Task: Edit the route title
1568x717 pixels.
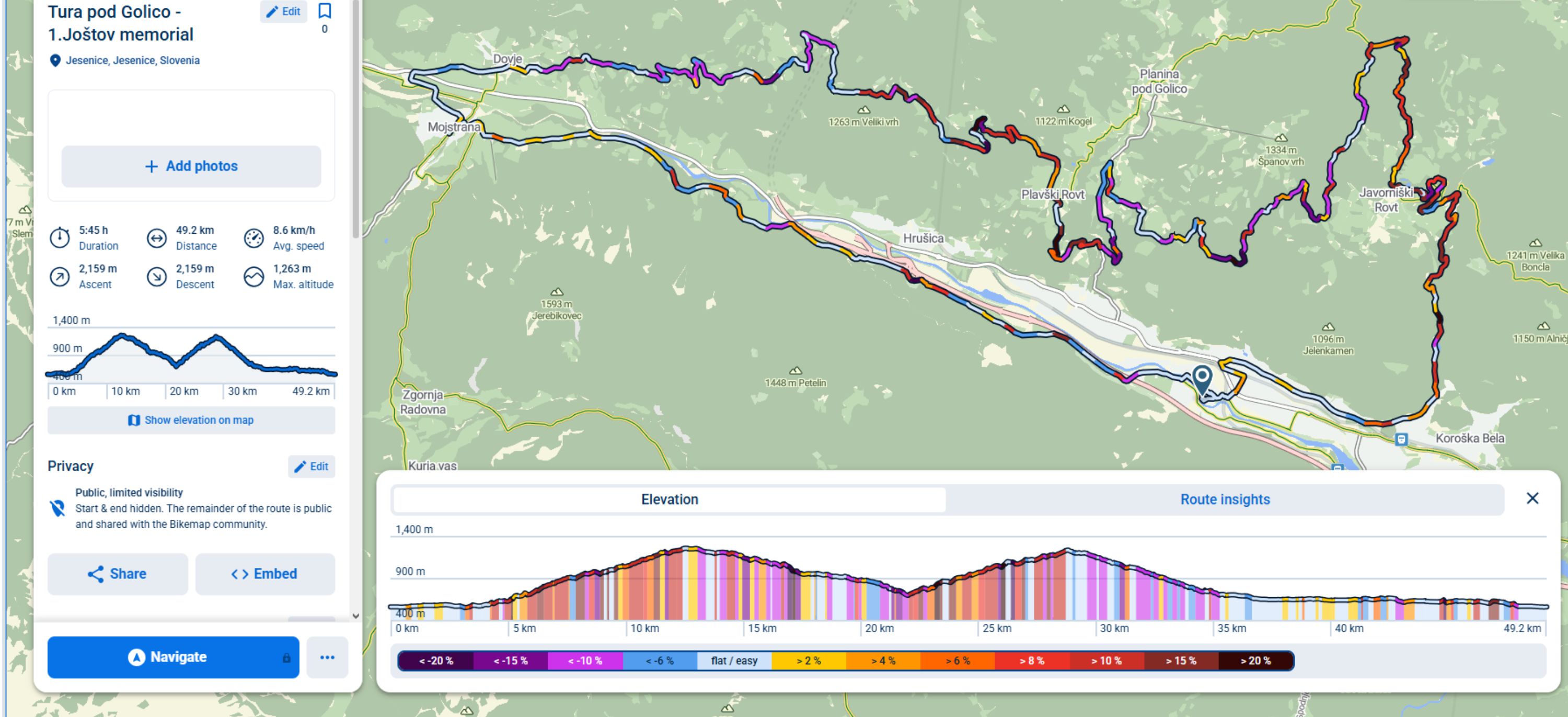Action: tap(284, 12)
